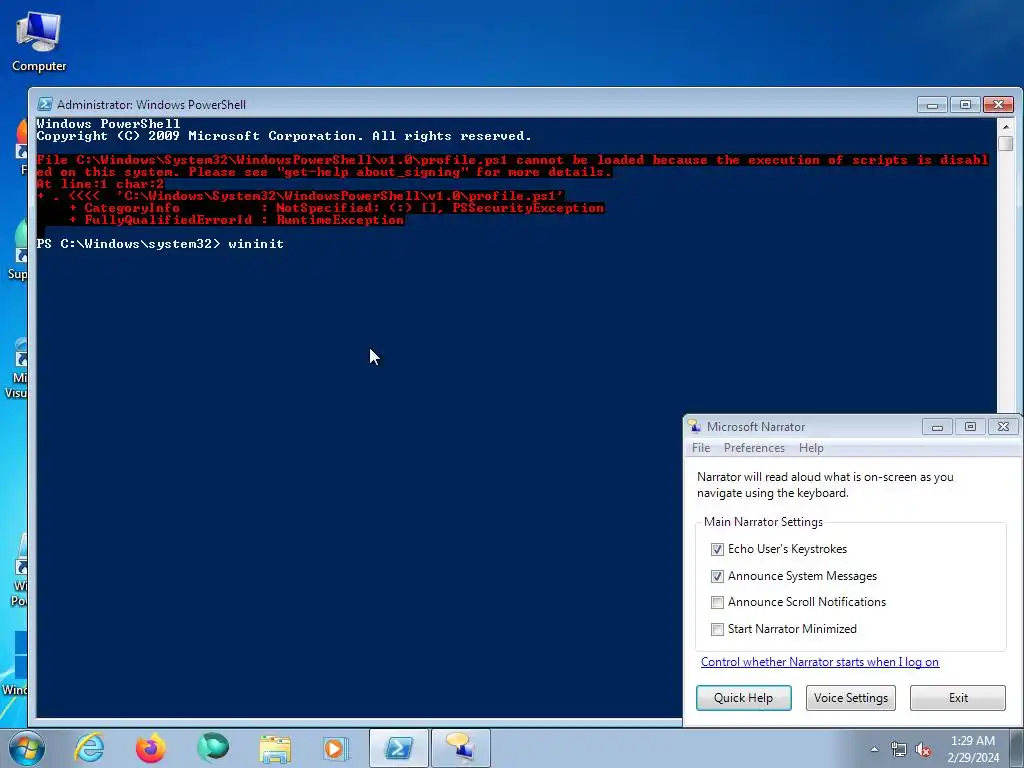The width and height of the screenshot is (1024, 768).
Task: Open the Computer desktop icon
Action: pos(39,42)
